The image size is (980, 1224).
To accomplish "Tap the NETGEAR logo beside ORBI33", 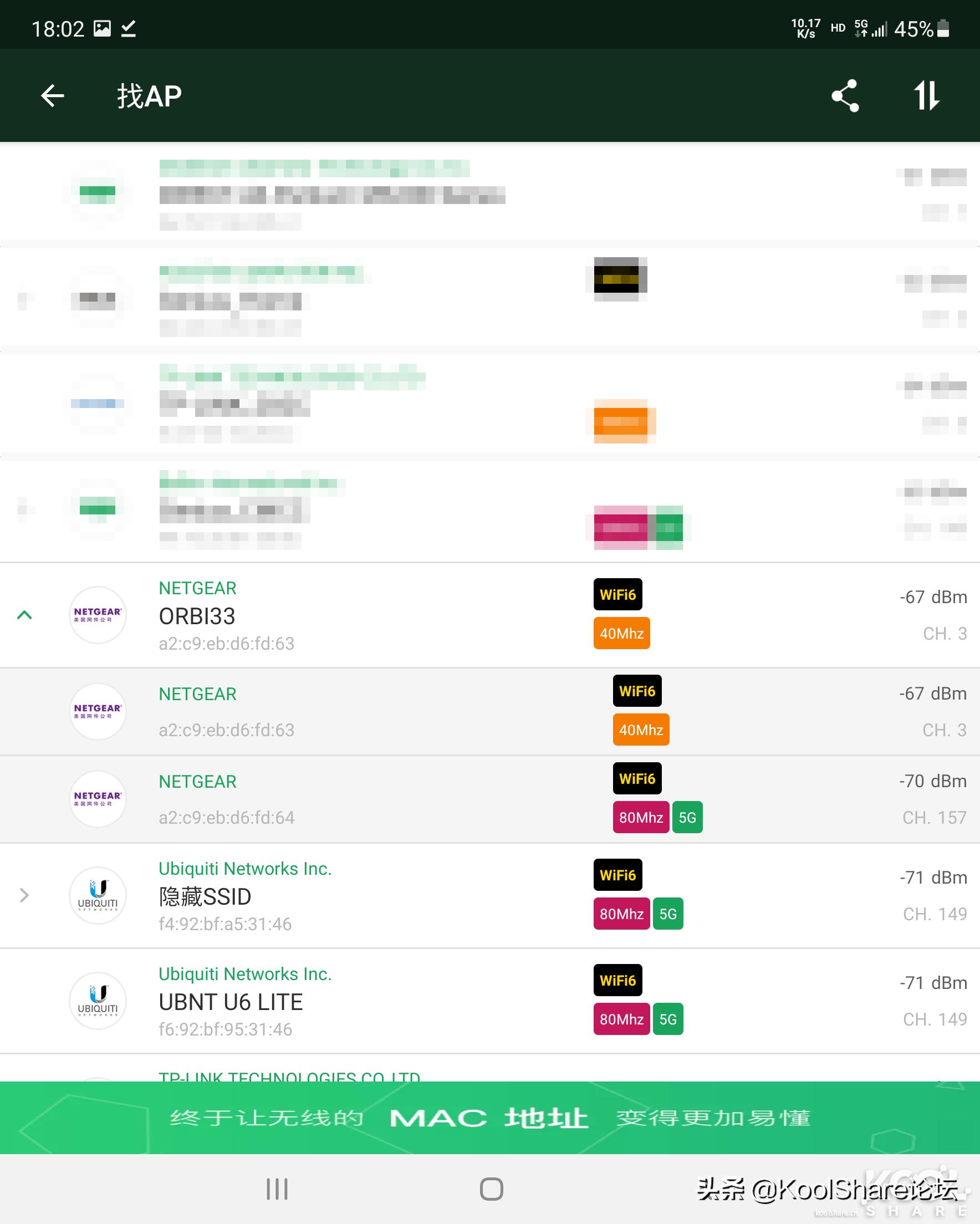I will [x=98, y=615].
